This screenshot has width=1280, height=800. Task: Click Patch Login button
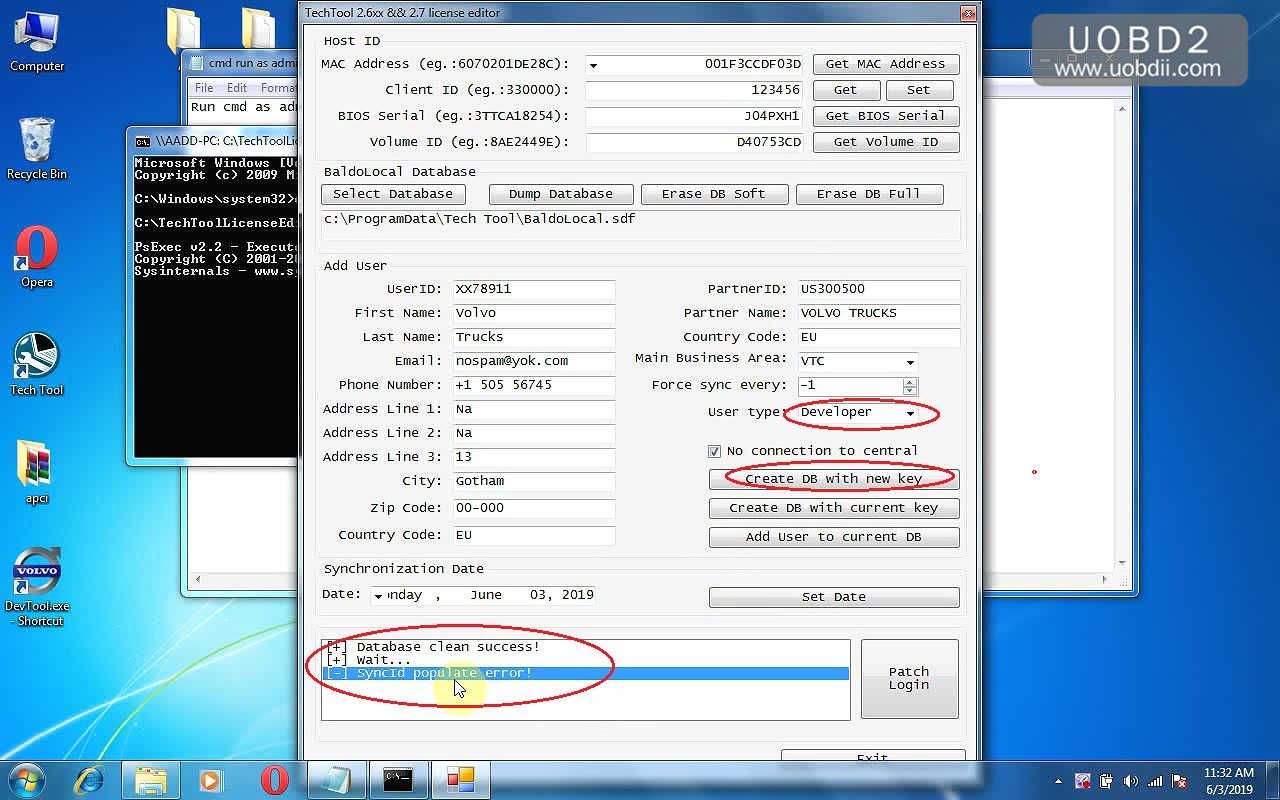click(909, 679)
